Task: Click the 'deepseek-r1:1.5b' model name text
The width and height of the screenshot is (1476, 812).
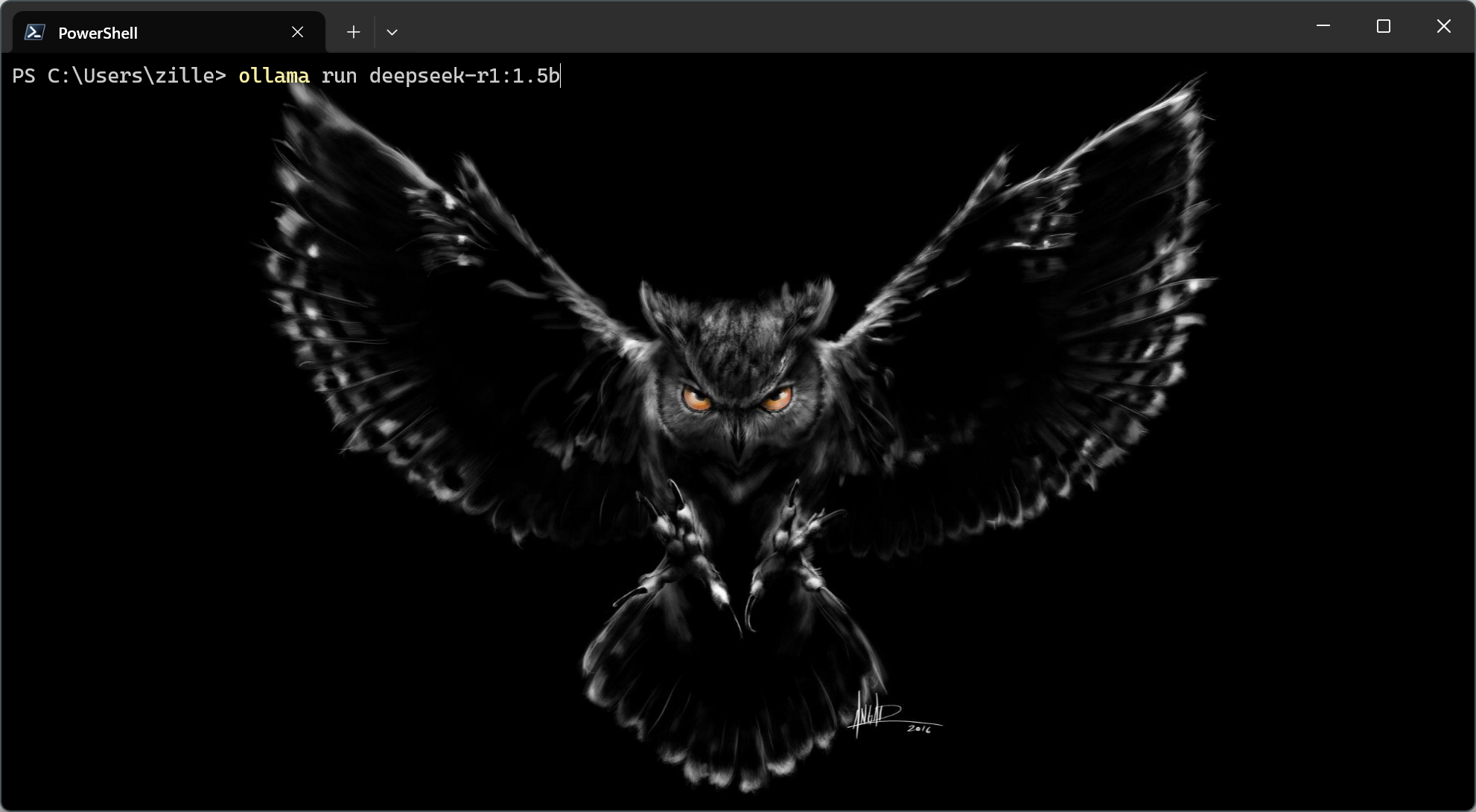Action: 464,76
